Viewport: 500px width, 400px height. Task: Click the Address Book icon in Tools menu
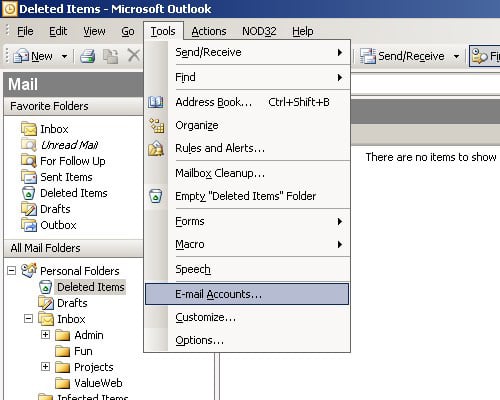tap(156, 102)
